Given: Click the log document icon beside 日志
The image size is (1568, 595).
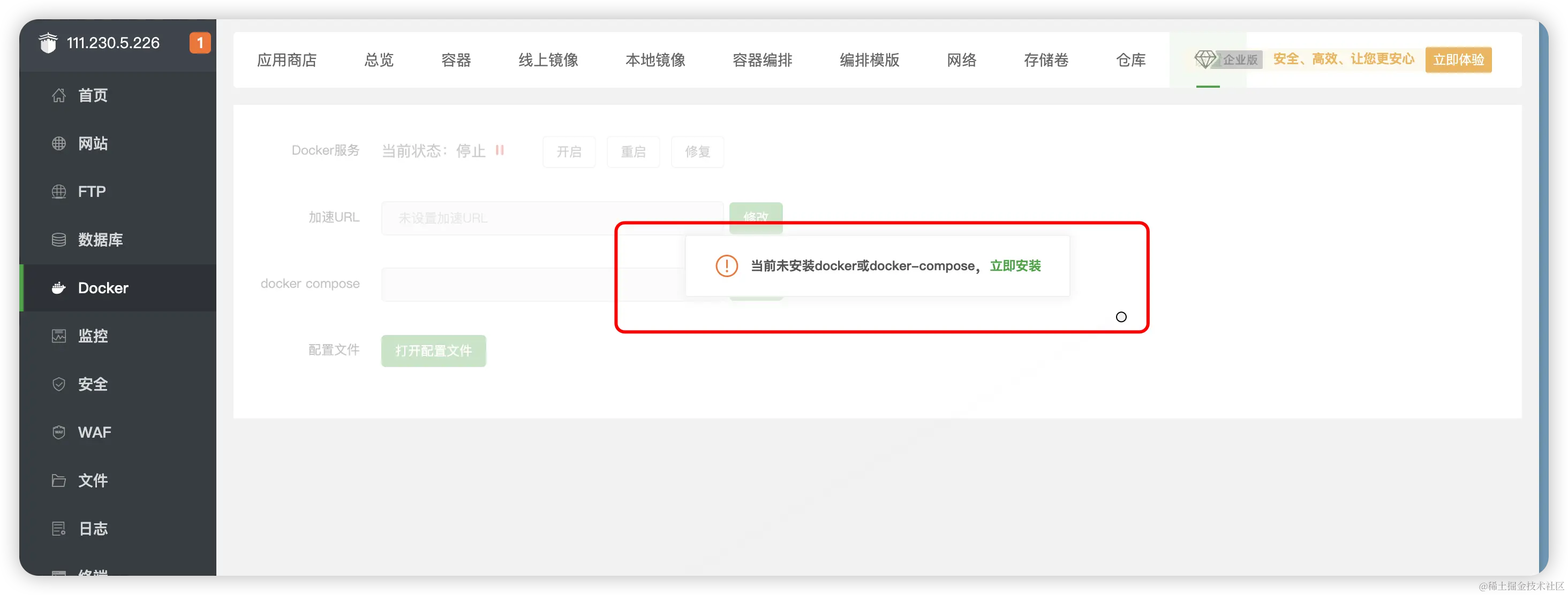Looking at the screenshot, I should coord(58,529).
